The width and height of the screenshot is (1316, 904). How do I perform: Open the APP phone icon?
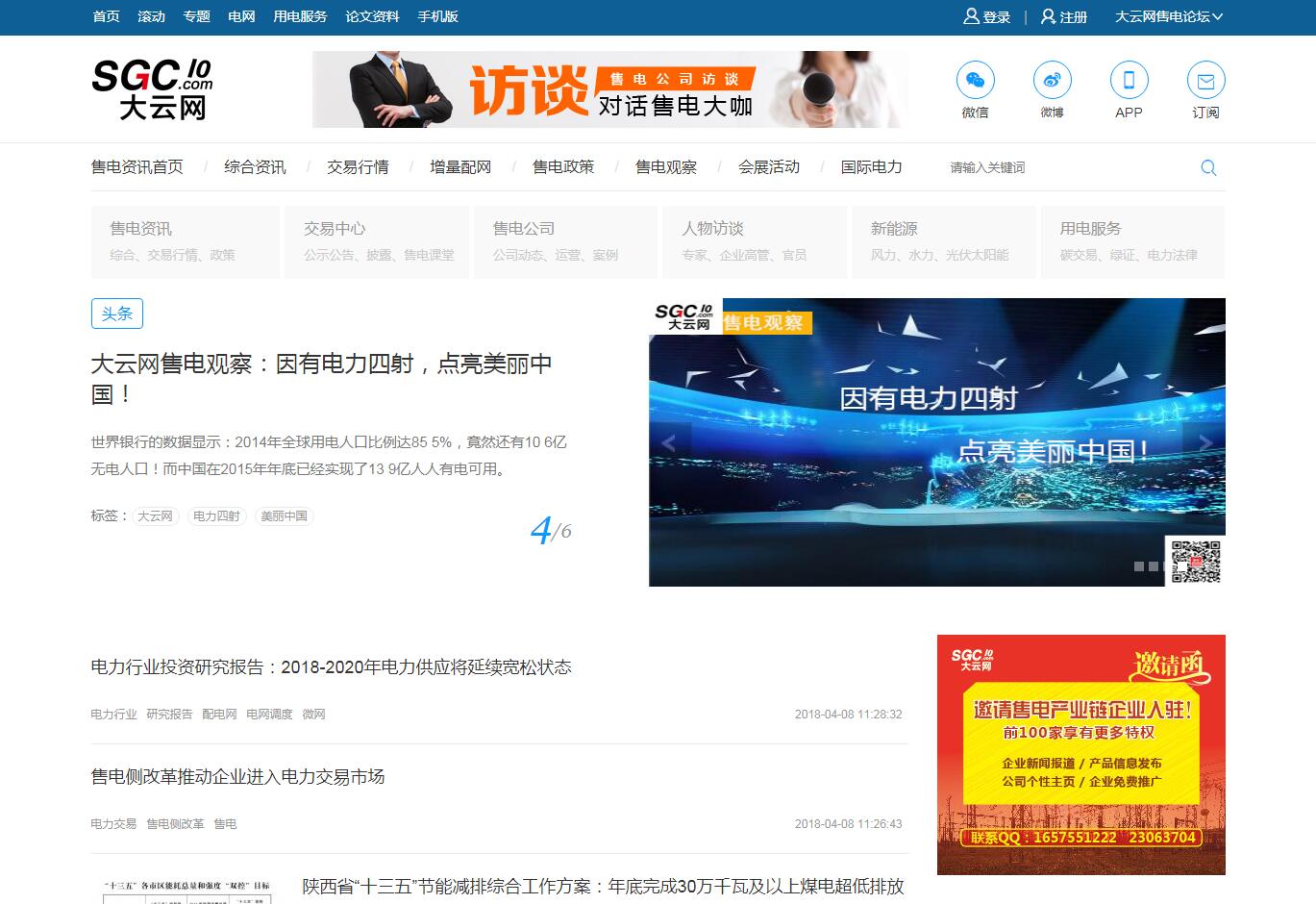tap(1129, 80)
